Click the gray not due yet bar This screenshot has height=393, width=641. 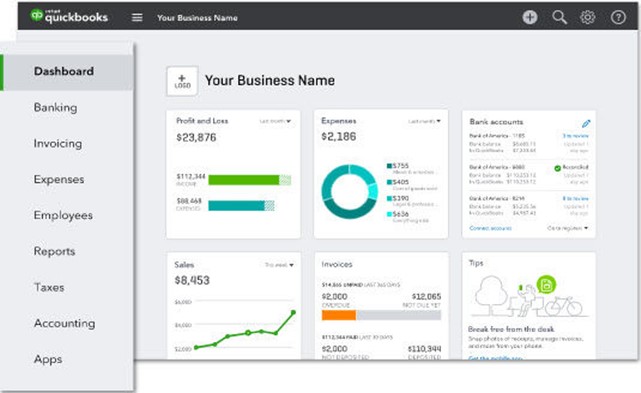tap(399, 315)
